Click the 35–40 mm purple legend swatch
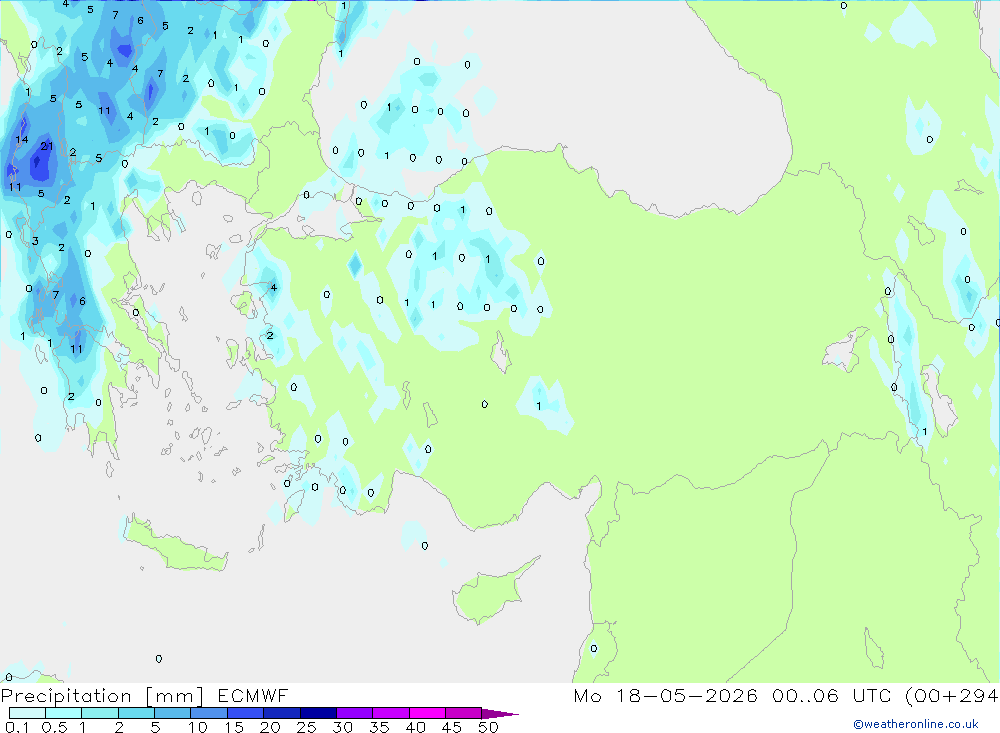 click(x=390, y=713)
